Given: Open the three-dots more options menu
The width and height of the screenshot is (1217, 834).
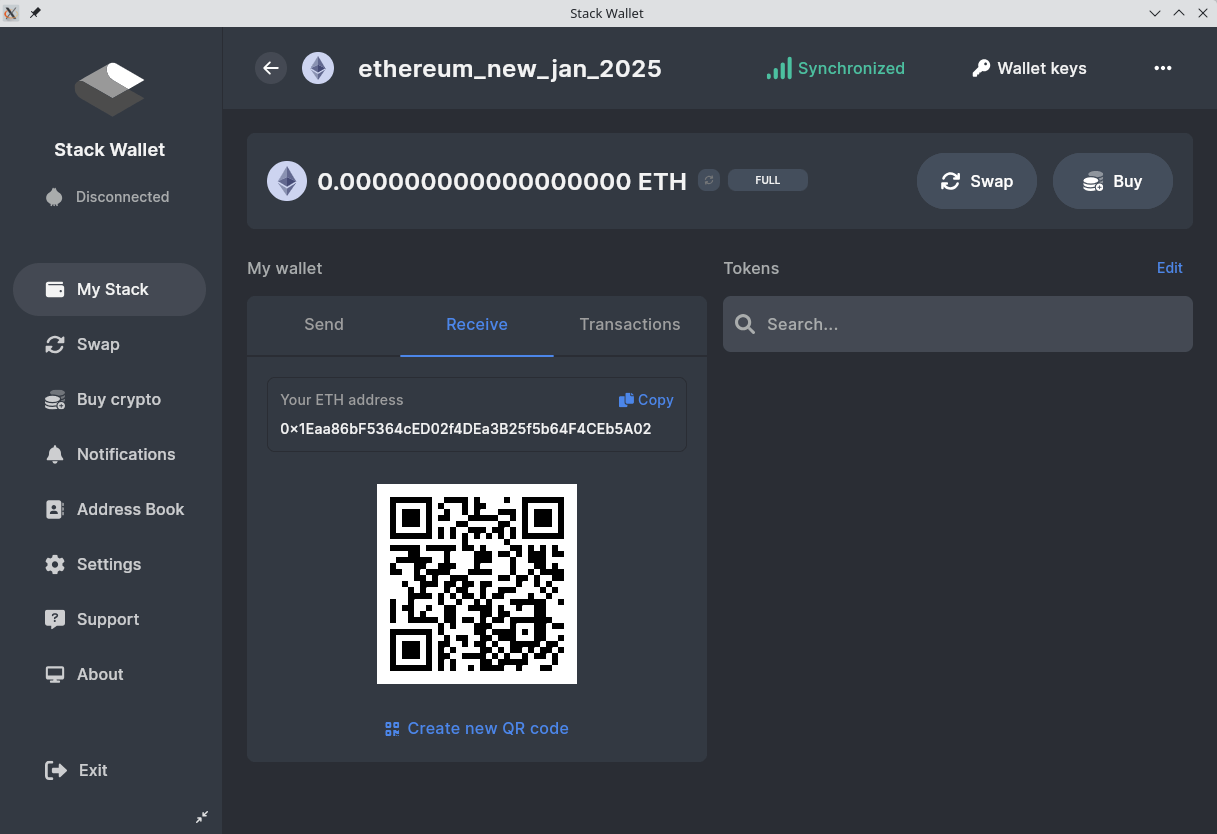Looking at the screenshot, I should click(x=1162, y=68).
